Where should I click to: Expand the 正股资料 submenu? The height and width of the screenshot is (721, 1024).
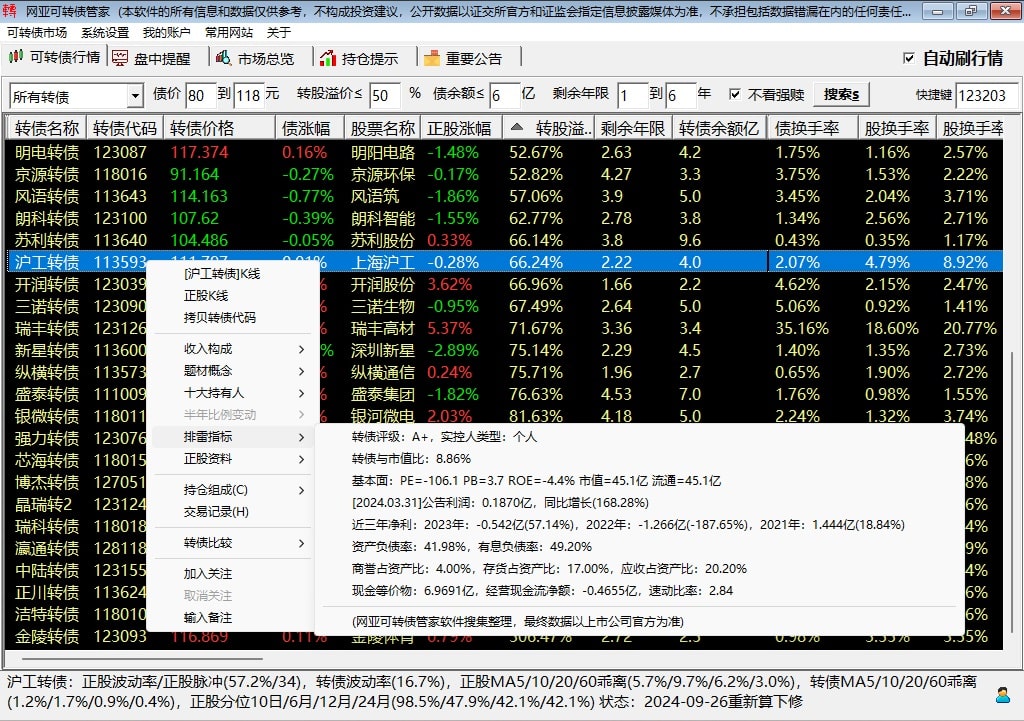click(x=301, y=459)
